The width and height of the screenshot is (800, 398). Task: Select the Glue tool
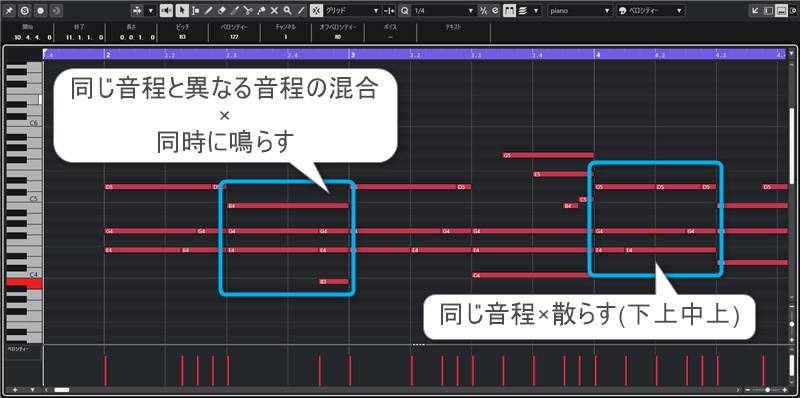click(261, 10)
